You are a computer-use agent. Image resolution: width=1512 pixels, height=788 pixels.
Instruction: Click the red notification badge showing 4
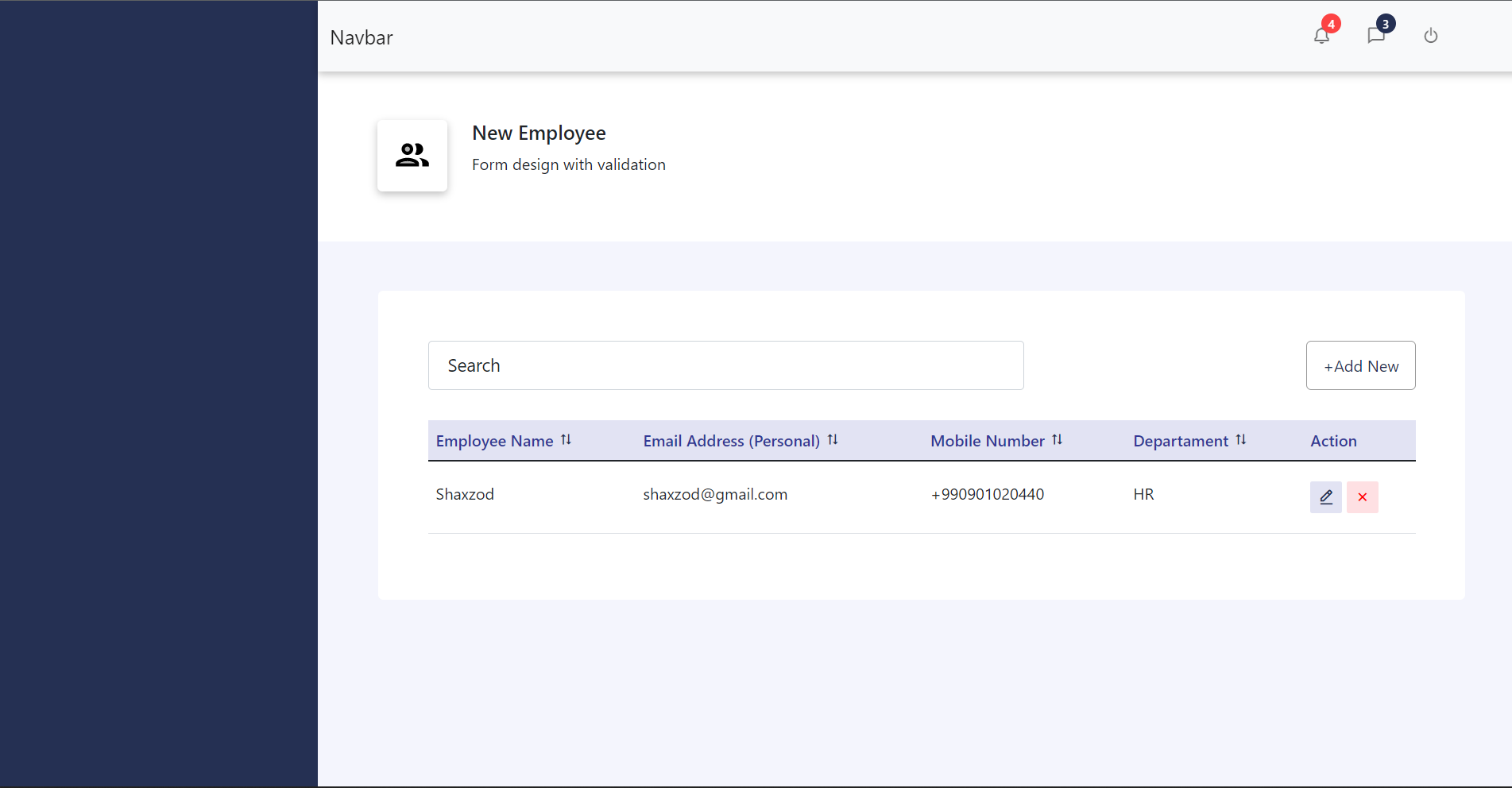[x=1331, y=24]
